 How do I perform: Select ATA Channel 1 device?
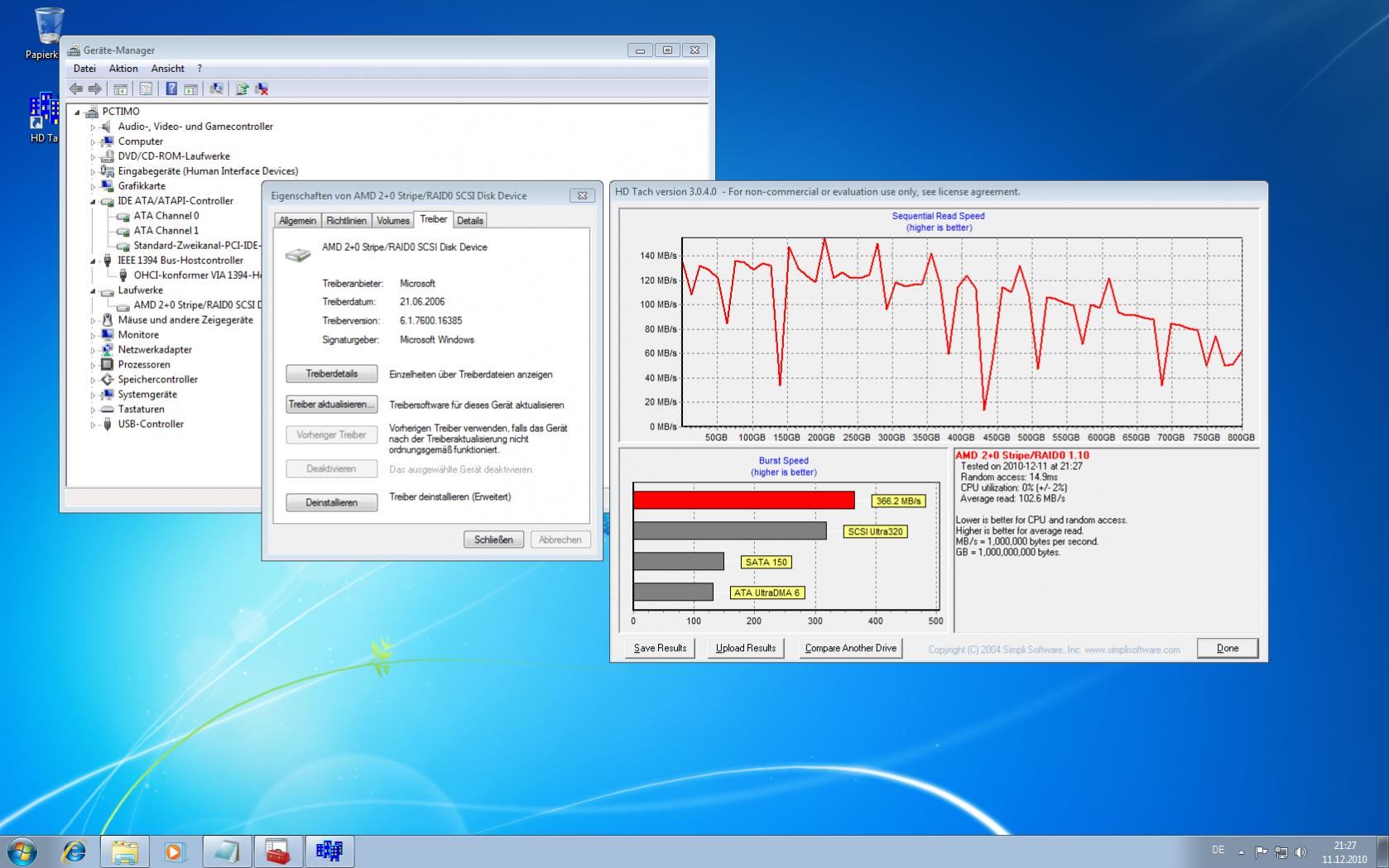(x=166, y=230)
